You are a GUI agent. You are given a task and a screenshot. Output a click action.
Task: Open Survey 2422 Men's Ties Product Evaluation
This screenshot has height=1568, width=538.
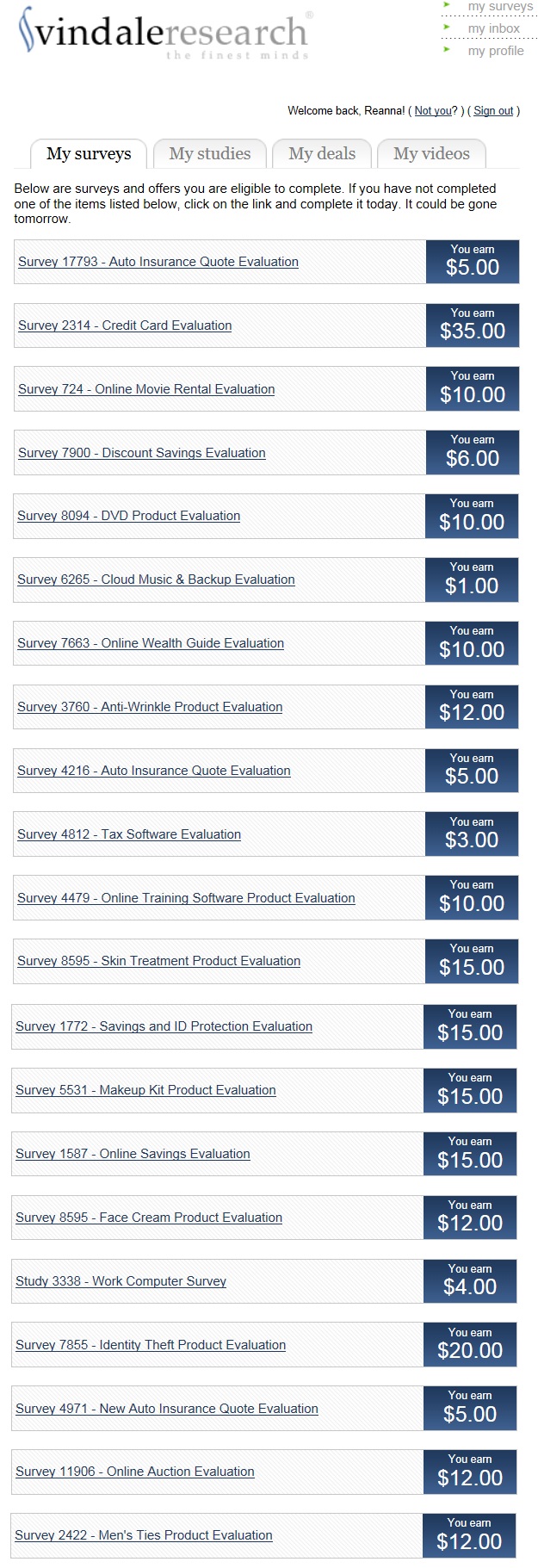click(144, 1535)
